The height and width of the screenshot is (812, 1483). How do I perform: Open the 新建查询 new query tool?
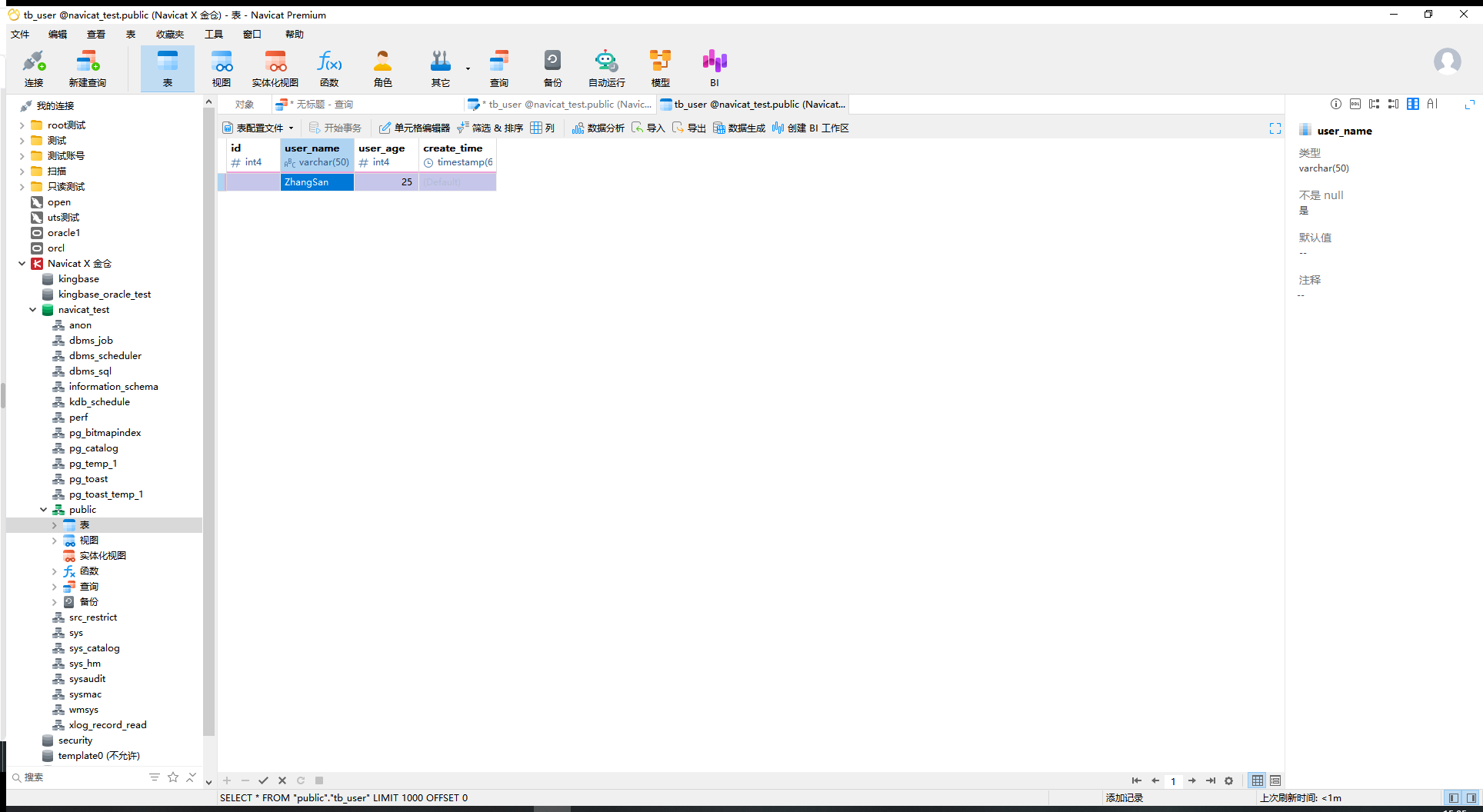point(87,68)
